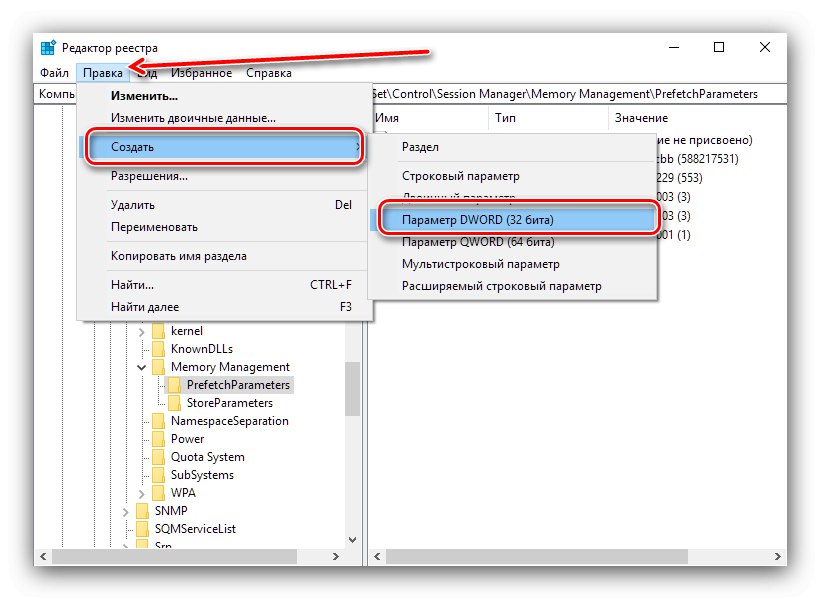Open the Избранное menu

(201, 73)
